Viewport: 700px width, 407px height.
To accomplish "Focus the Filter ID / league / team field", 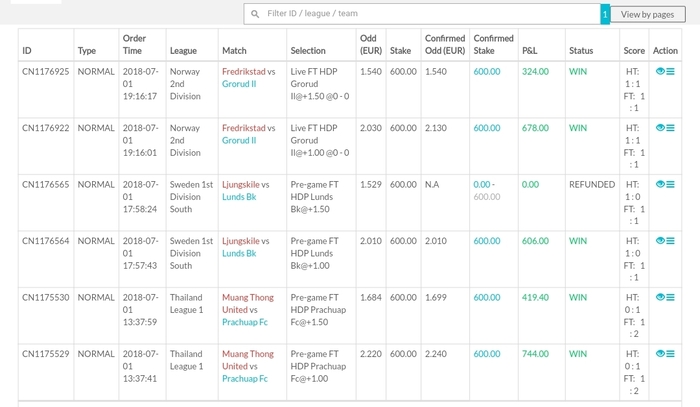I will pyautogui.click(x=422, y=14).
